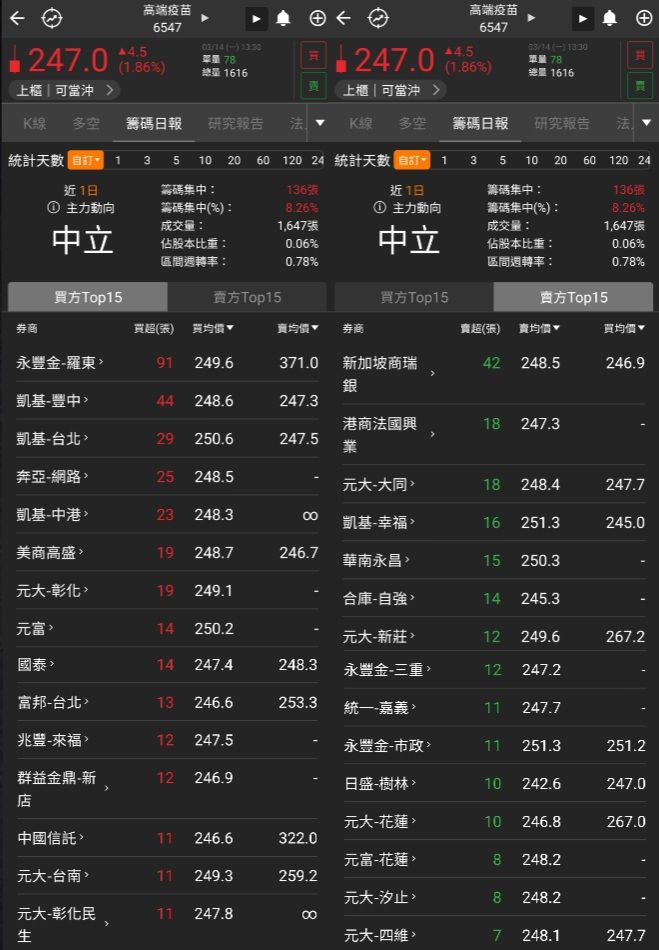
Task: Tap the 主力動向 info icon on the buyers screen
Action: (53, 208)
